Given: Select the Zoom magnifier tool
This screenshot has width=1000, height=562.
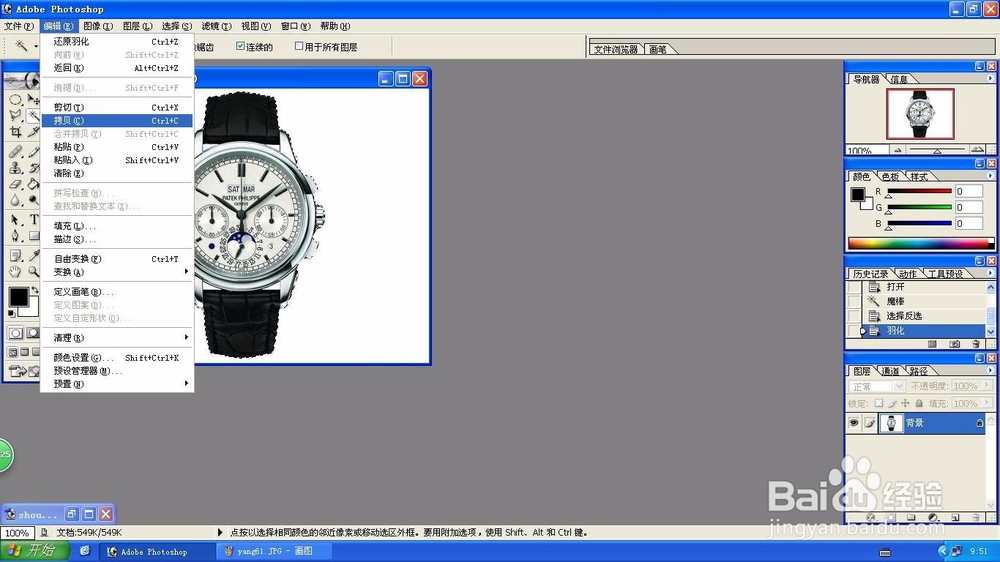Looking at the screenshot, I should [33, 272].
